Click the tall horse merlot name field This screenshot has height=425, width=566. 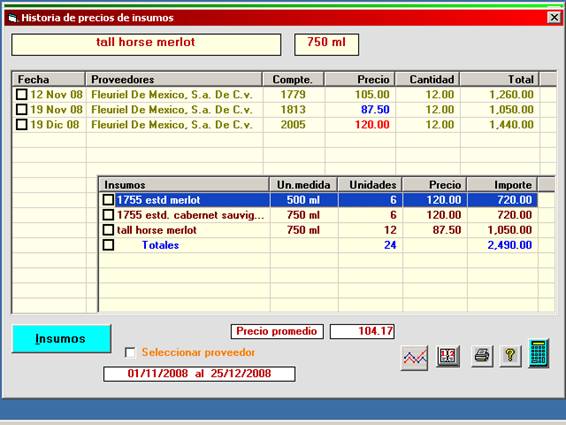[x=146, y=44]
